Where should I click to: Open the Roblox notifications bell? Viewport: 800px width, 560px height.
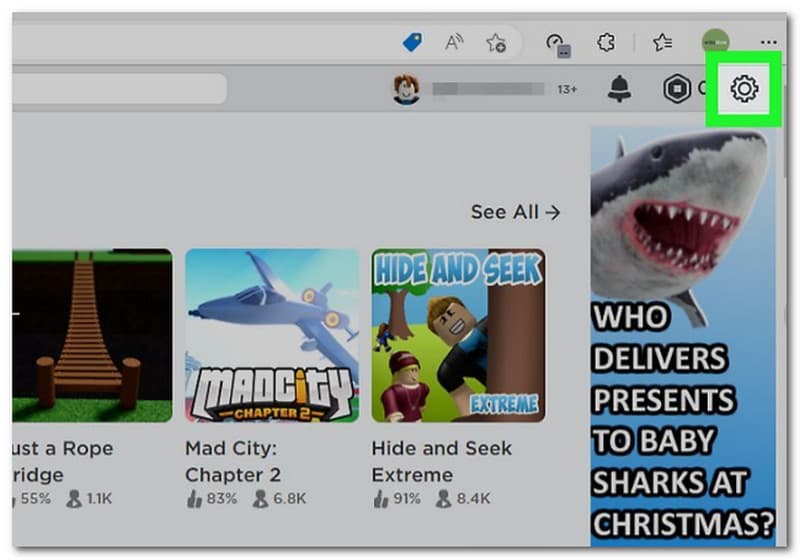[619, 89]
